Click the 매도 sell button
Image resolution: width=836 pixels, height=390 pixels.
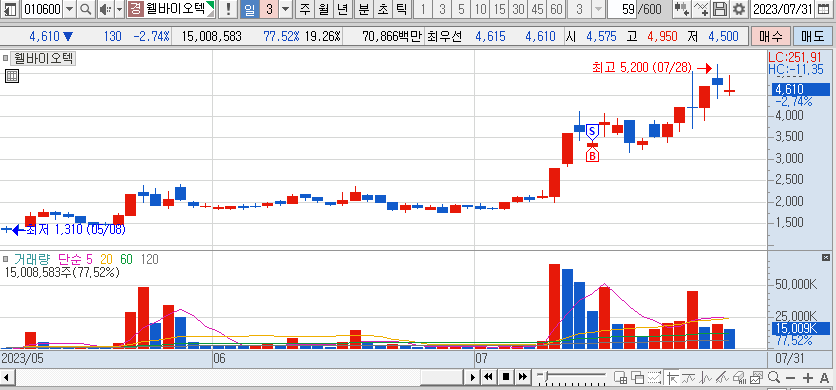(813, 36)
